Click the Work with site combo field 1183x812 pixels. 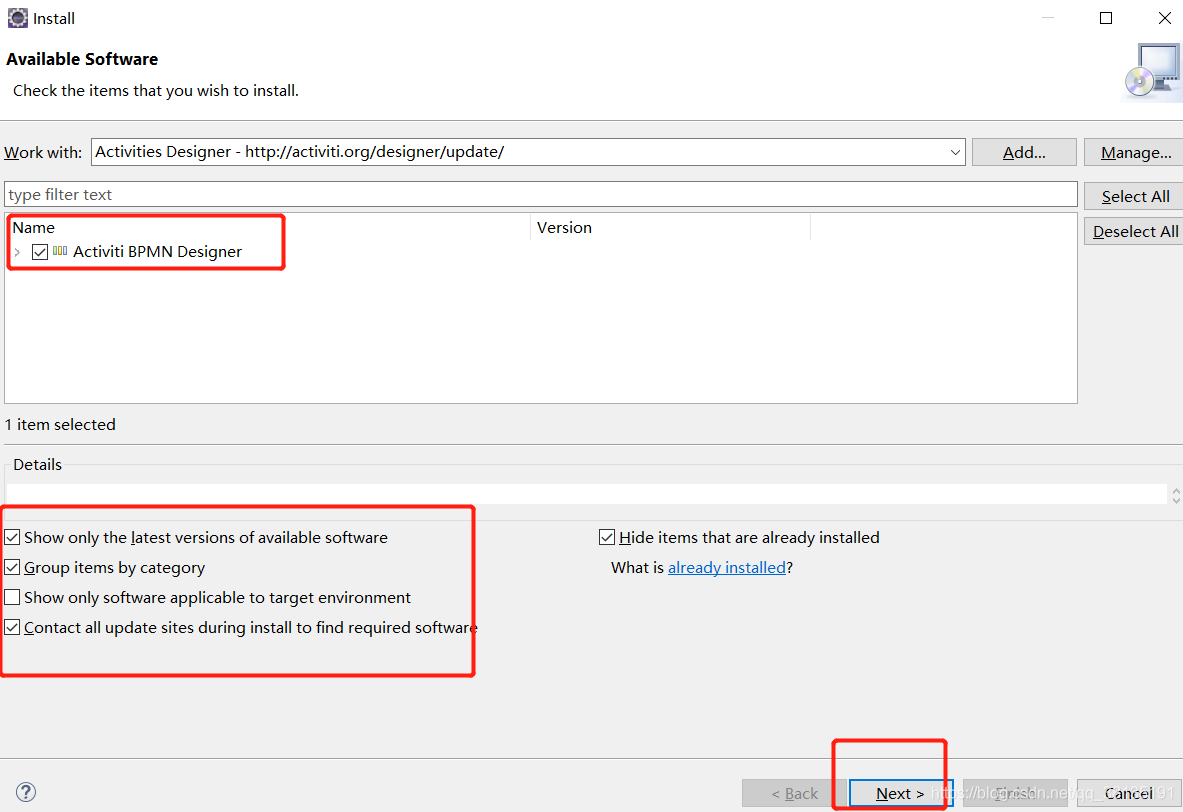528,152
